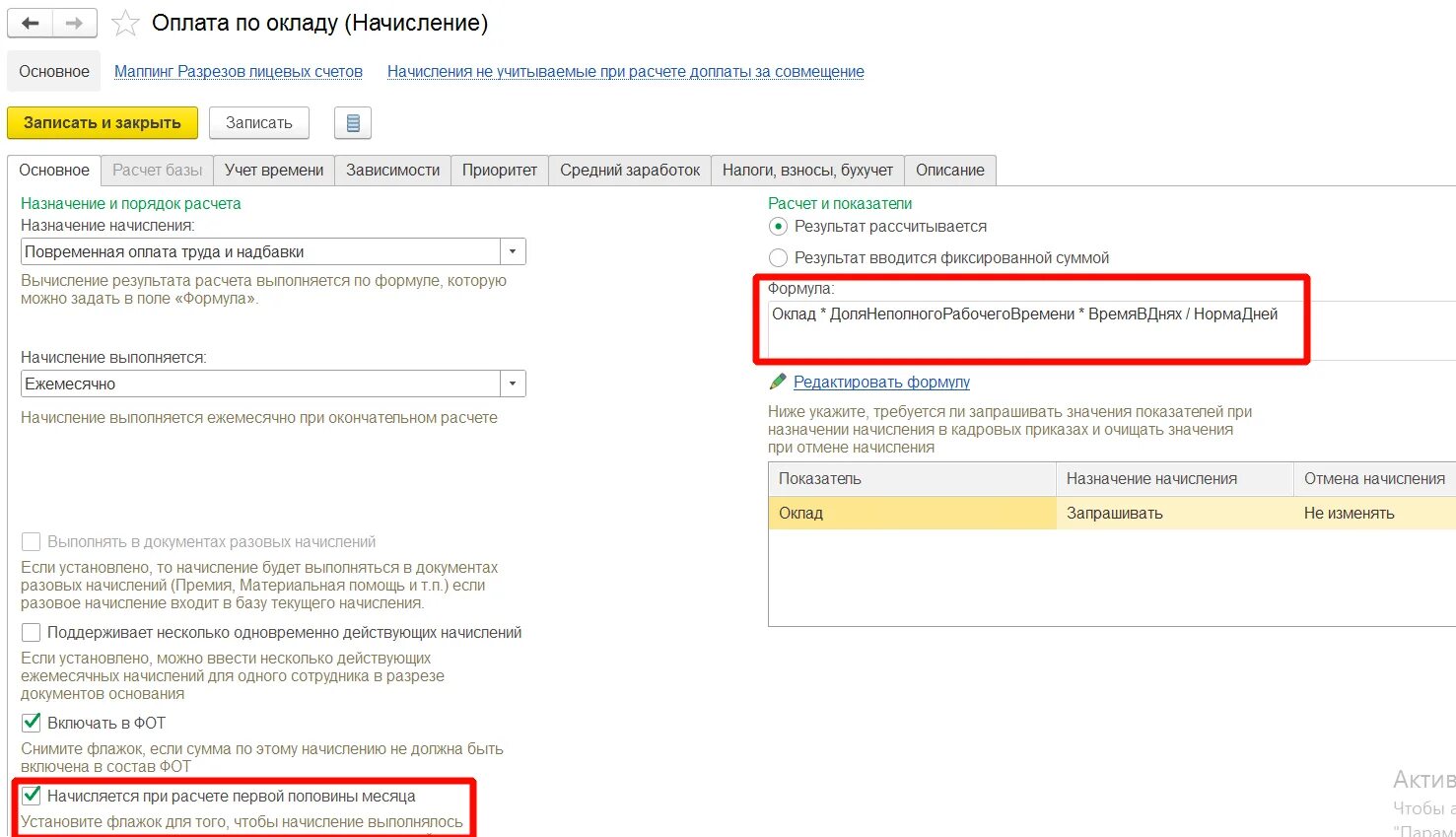Click the Назначение начисления column header

click(x=1174, y=478)
